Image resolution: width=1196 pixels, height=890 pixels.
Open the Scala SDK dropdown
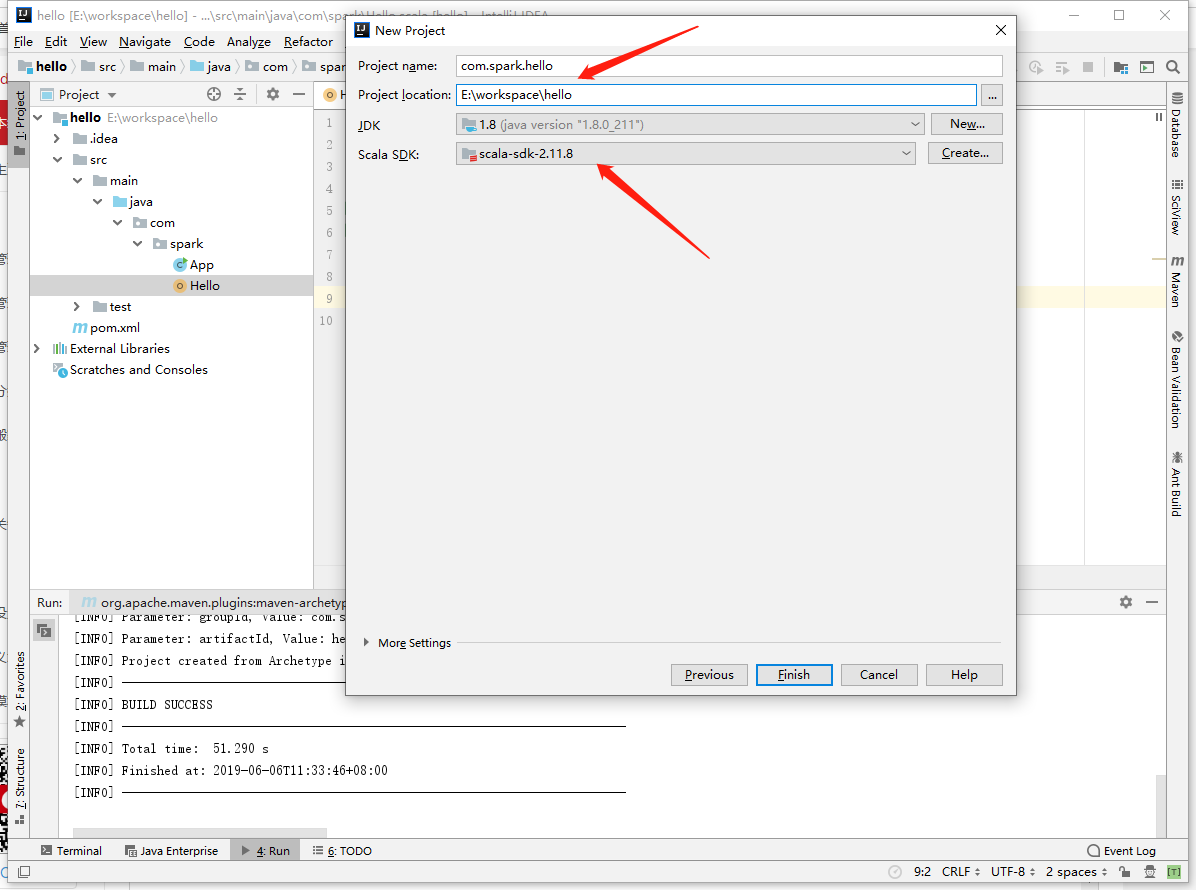685,153
